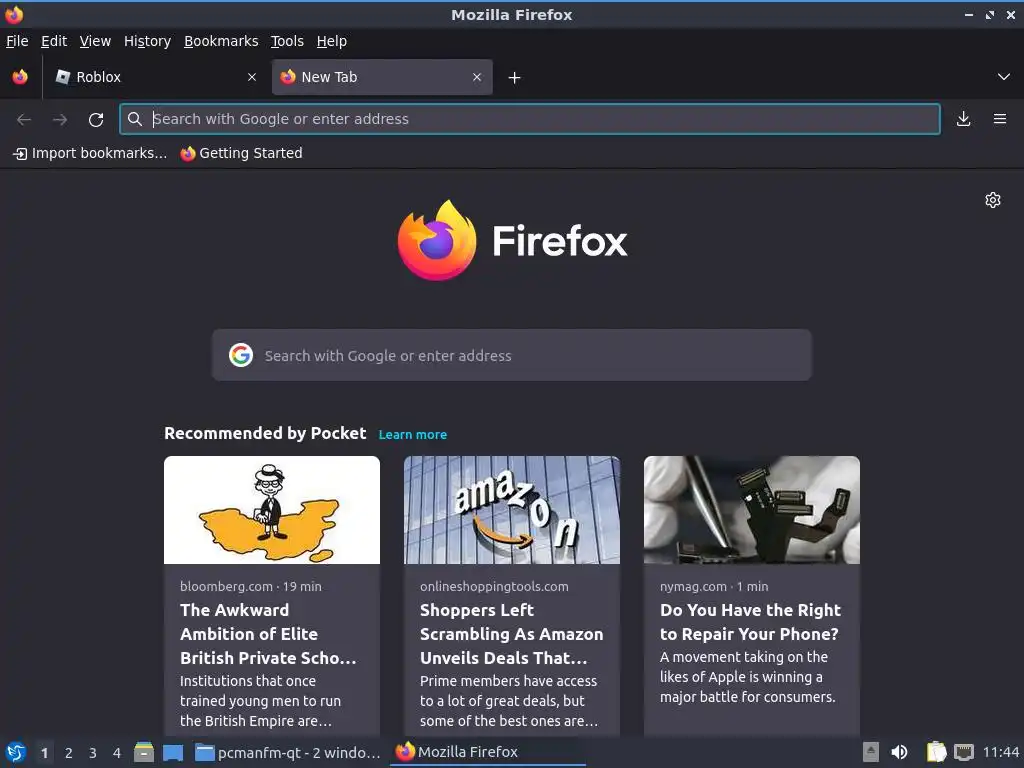This screenshot has width=1024, height=768.
Task: Switch to workspace 4
Action: [x=117, y=753]
